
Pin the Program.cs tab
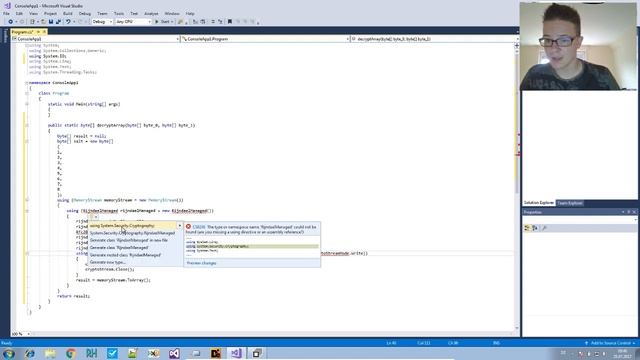(x=38, y=32)
